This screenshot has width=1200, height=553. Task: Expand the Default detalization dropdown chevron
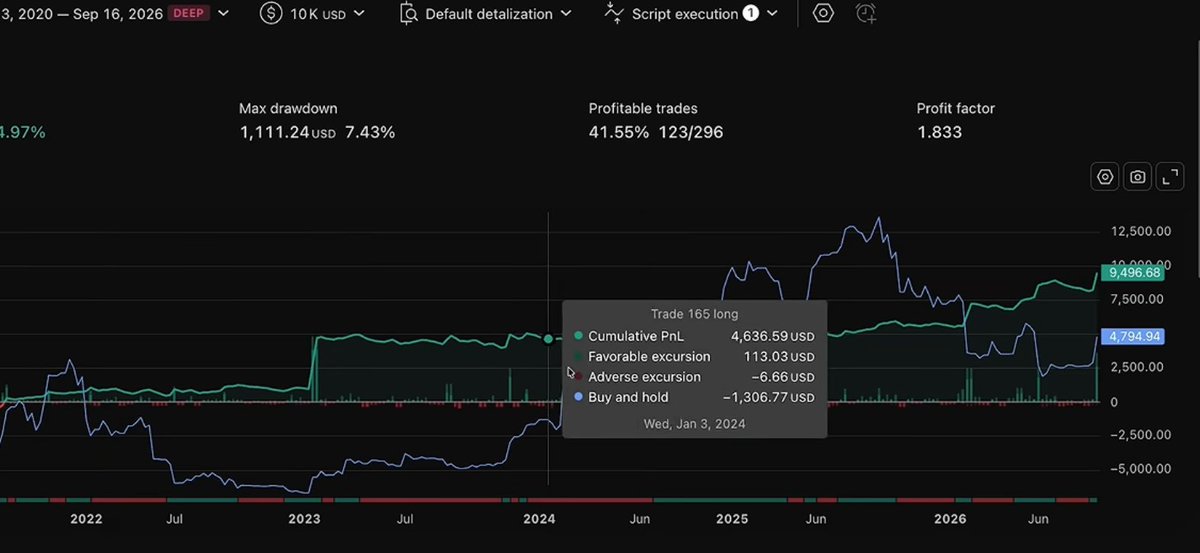[x=566, y=14]
